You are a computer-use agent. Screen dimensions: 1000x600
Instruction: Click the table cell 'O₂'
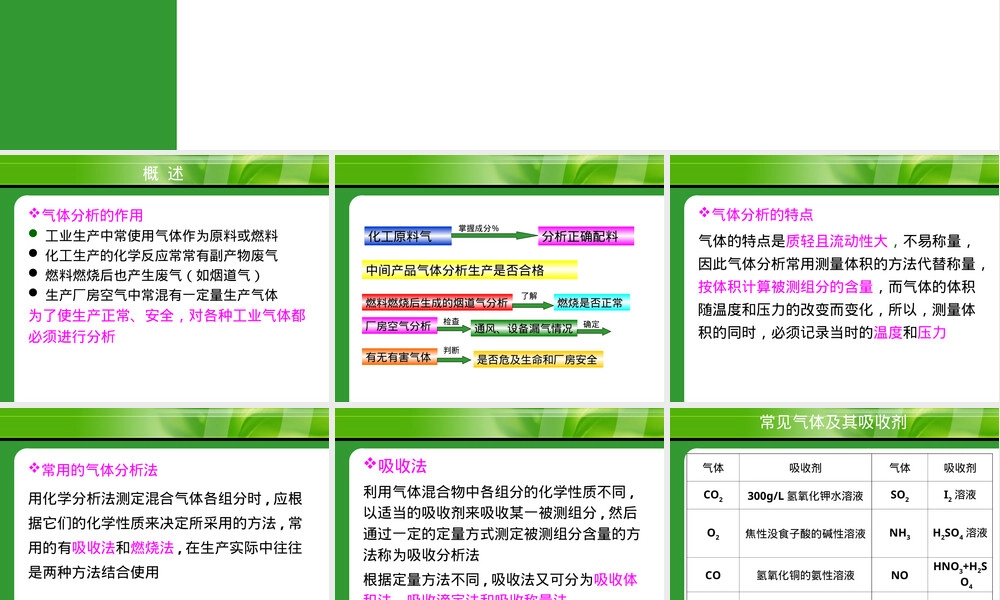(x=713, y=534)
